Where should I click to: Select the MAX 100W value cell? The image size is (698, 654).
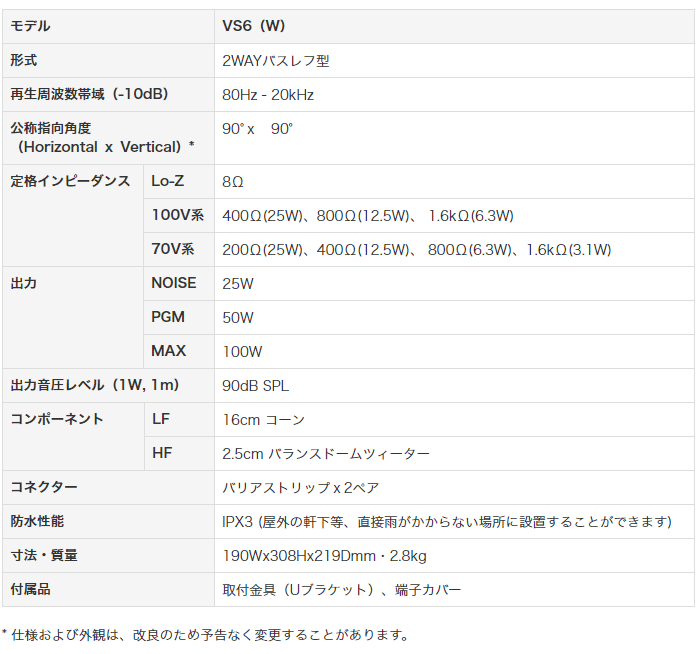click(454, 352)
